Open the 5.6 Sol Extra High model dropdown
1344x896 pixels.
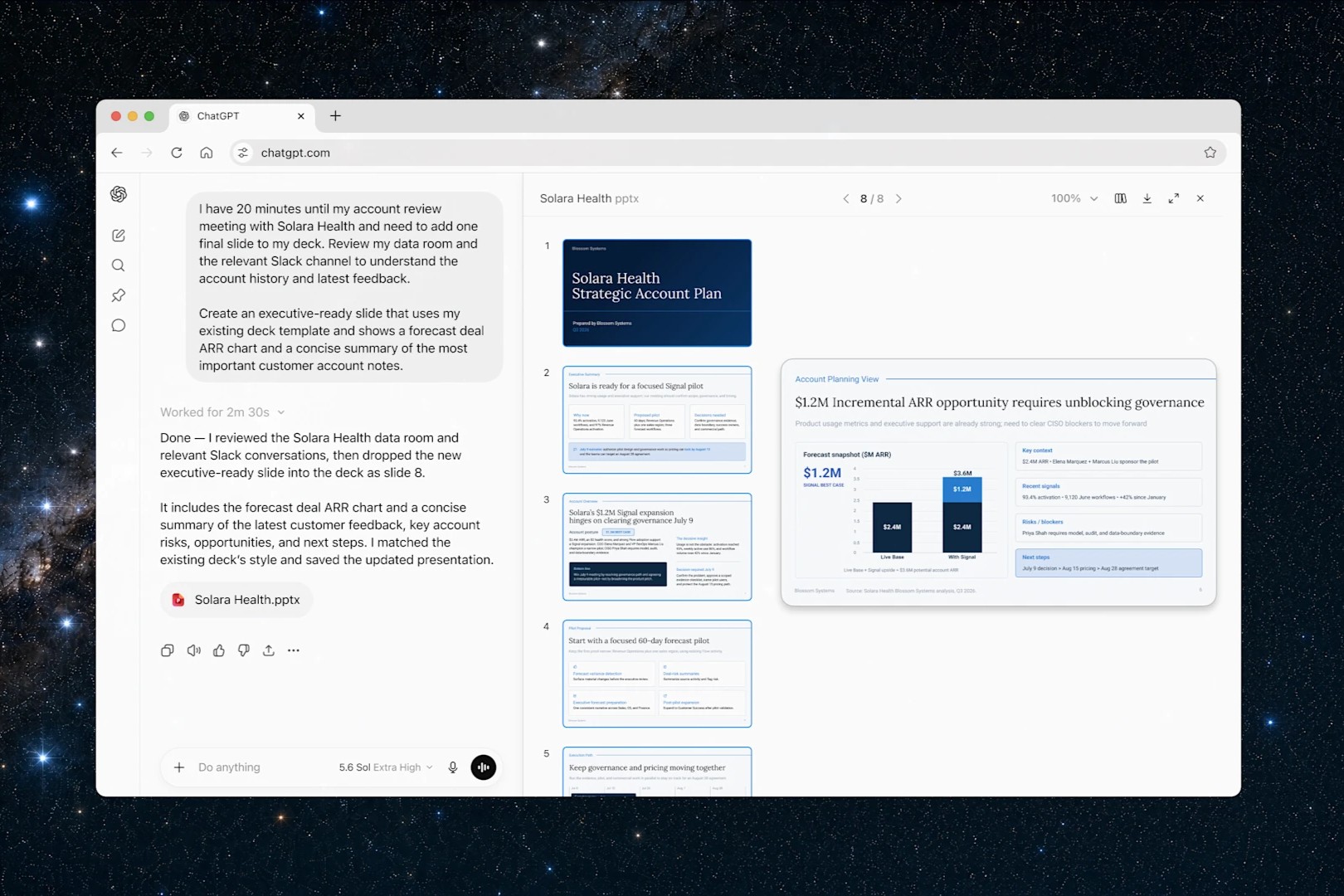[386, 767]
